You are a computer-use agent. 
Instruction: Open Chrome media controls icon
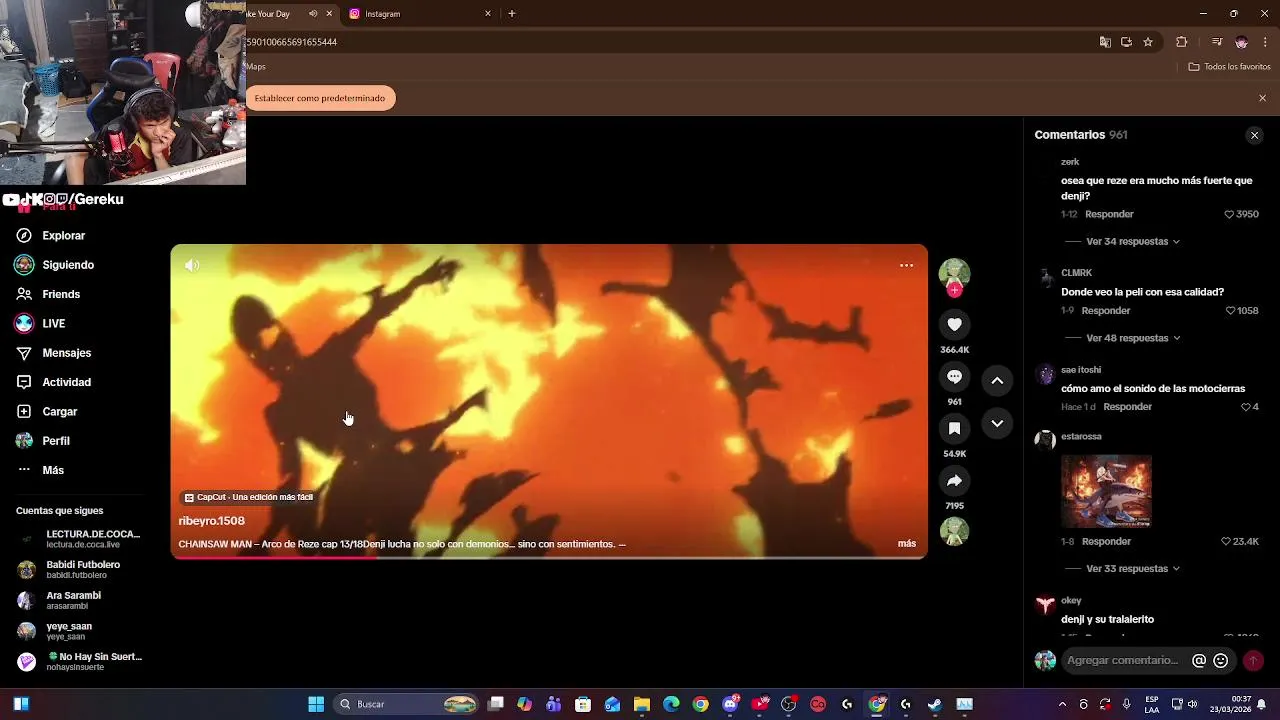click(x=1217, y=42)
